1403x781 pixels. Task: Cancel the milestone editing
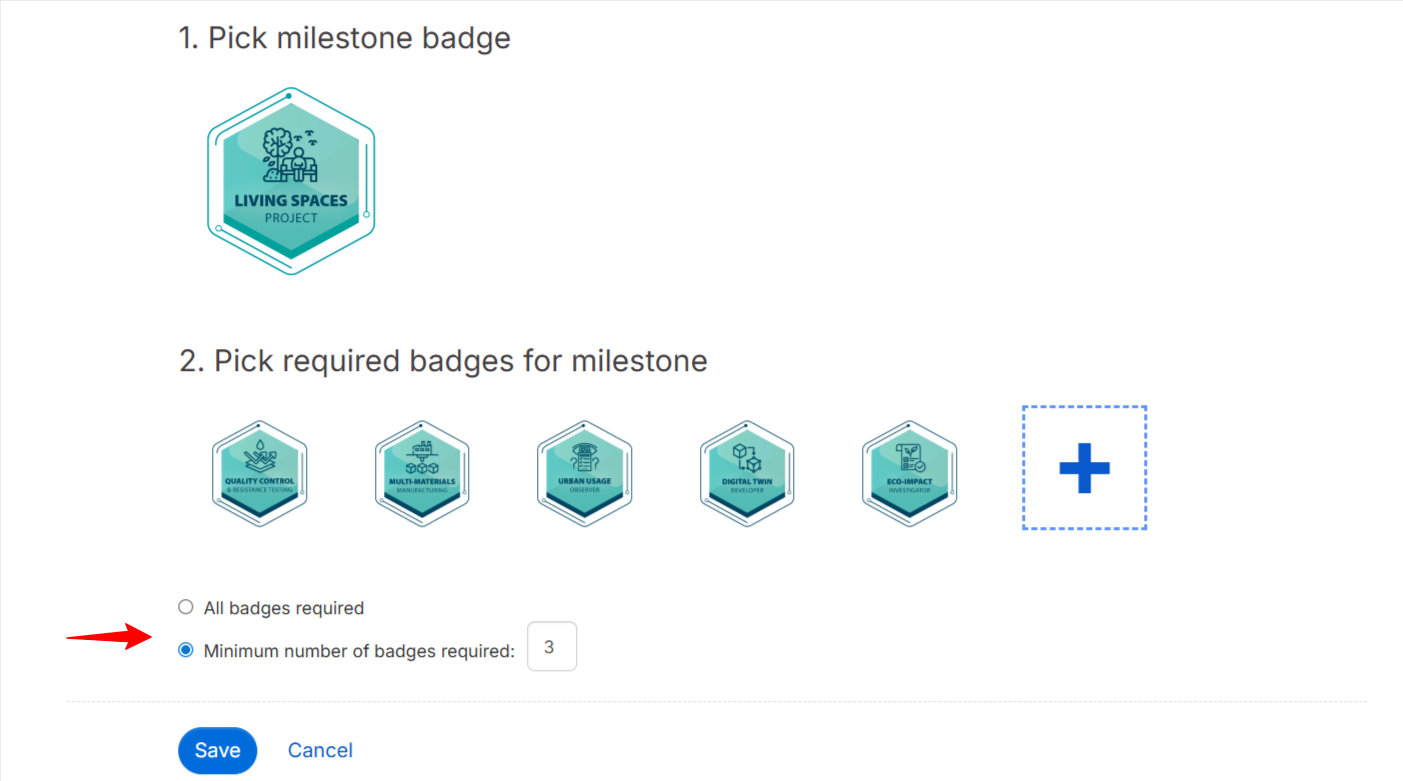320,750
